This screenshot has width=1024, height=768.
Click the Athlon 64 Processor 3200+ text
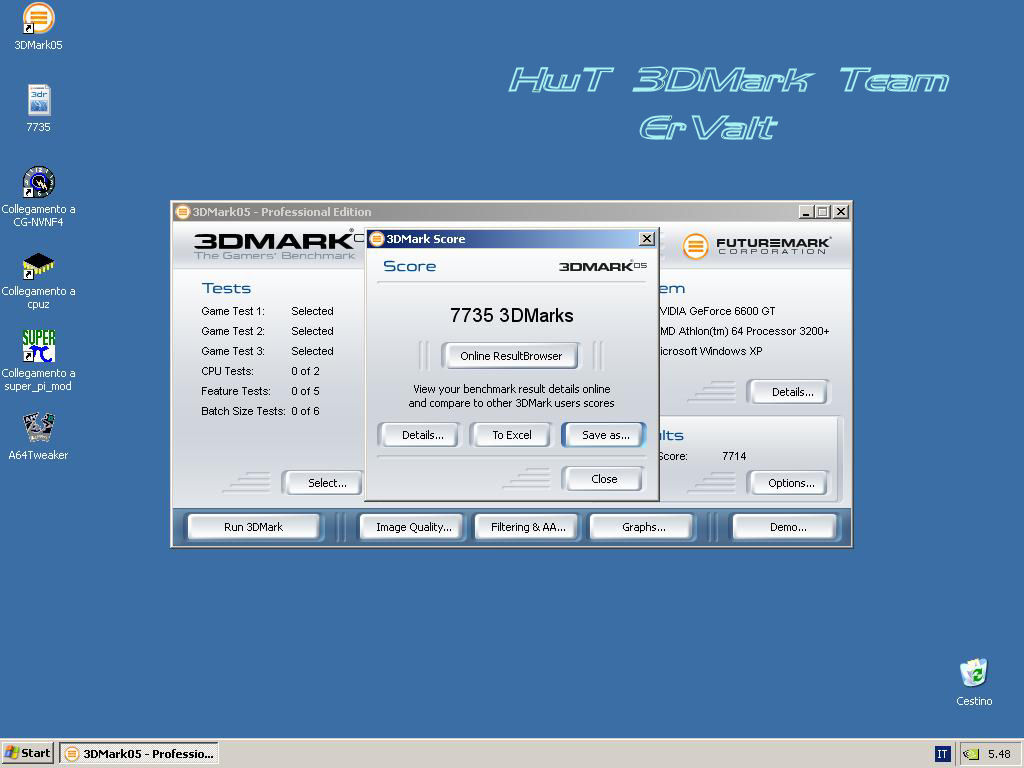(x=744, y=331)
